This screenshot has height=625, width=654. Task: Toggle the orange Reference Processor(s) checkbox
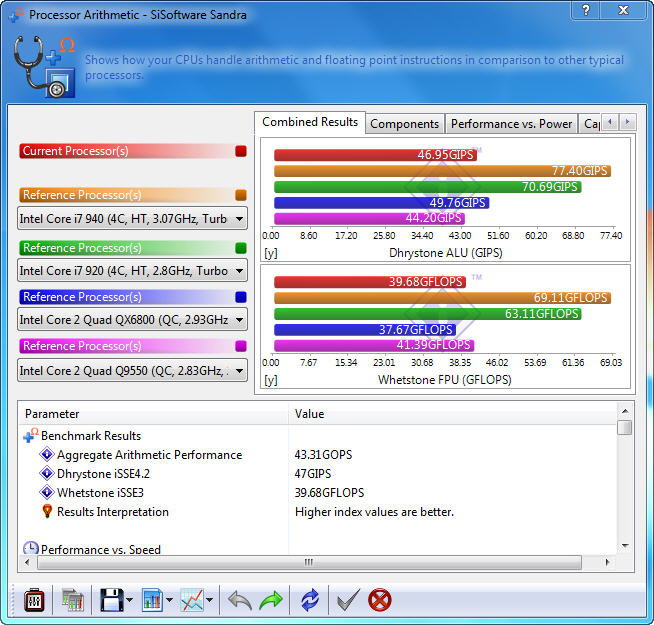pyautogui.click(x=241, y=195)
